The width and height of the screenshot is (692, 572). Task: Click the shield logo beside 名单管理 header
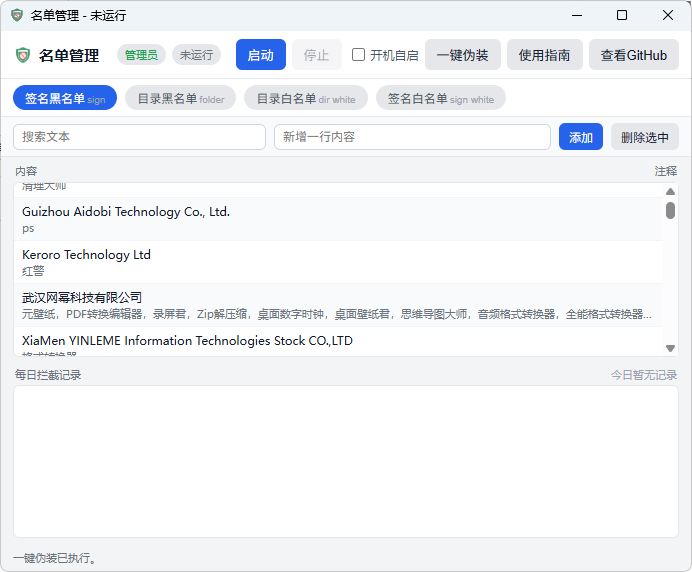point(23,55)
